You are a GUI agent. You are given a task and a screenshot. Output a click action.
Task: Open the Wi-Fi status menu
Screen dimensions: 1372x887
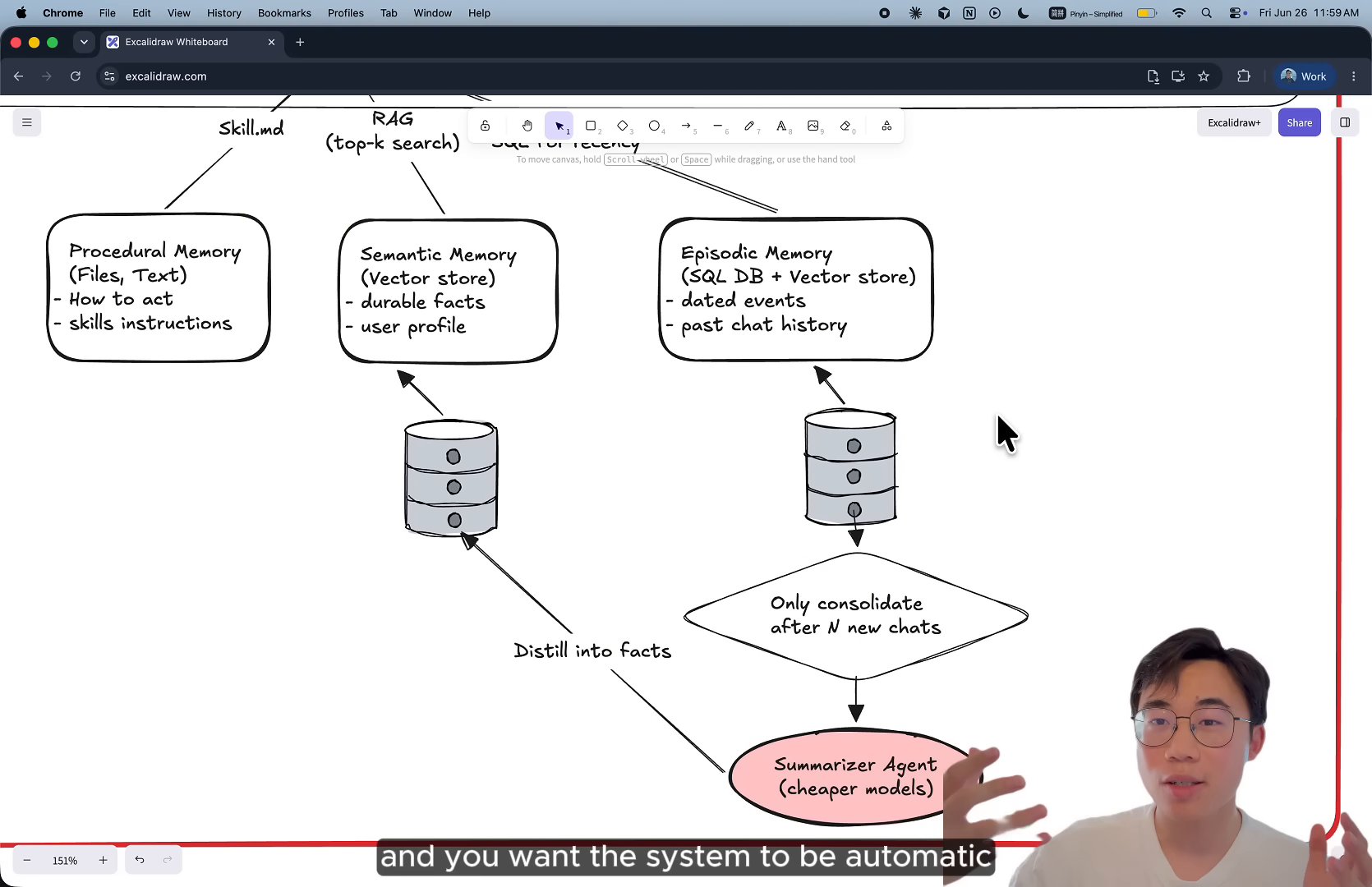coord(1179,13)
